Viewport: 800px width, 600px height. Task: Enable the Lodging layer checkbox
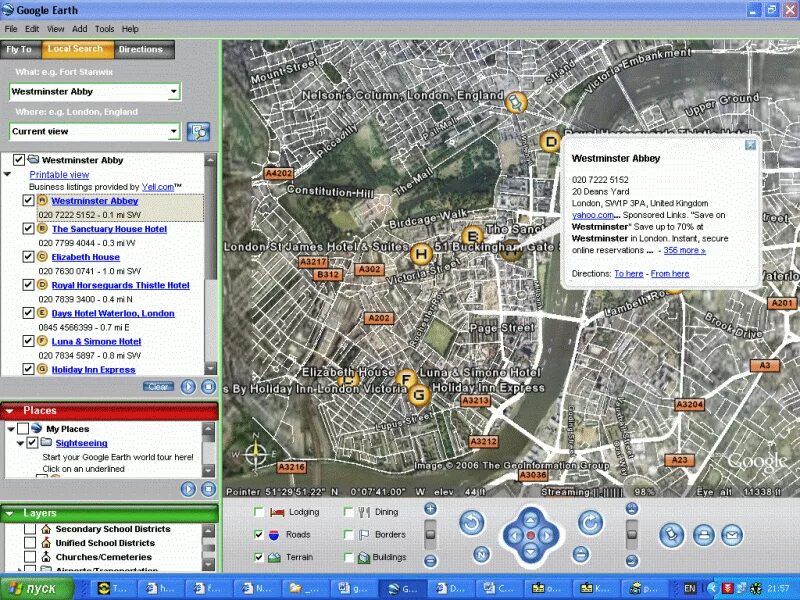259,512
